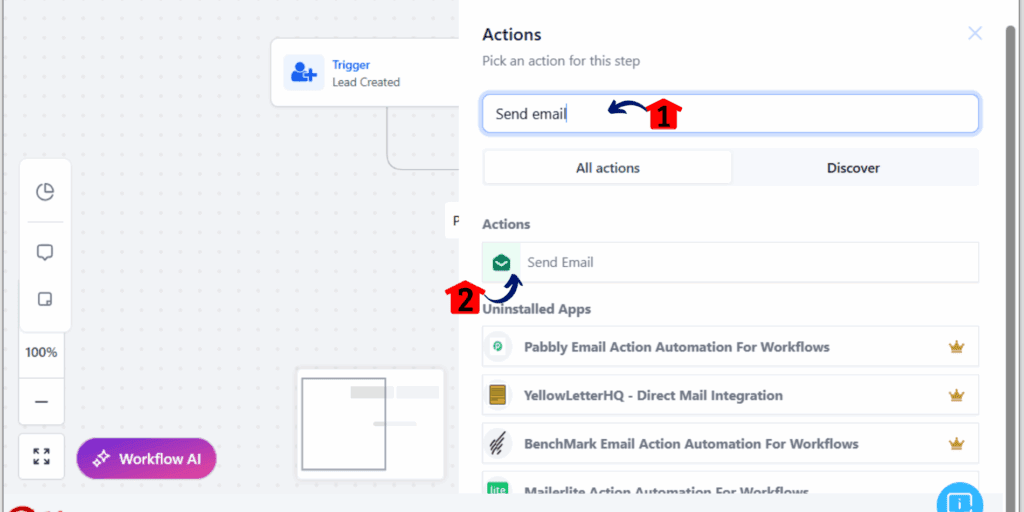
Task: Click the Trigger Lead Created node icon
Action: [304, 72]
